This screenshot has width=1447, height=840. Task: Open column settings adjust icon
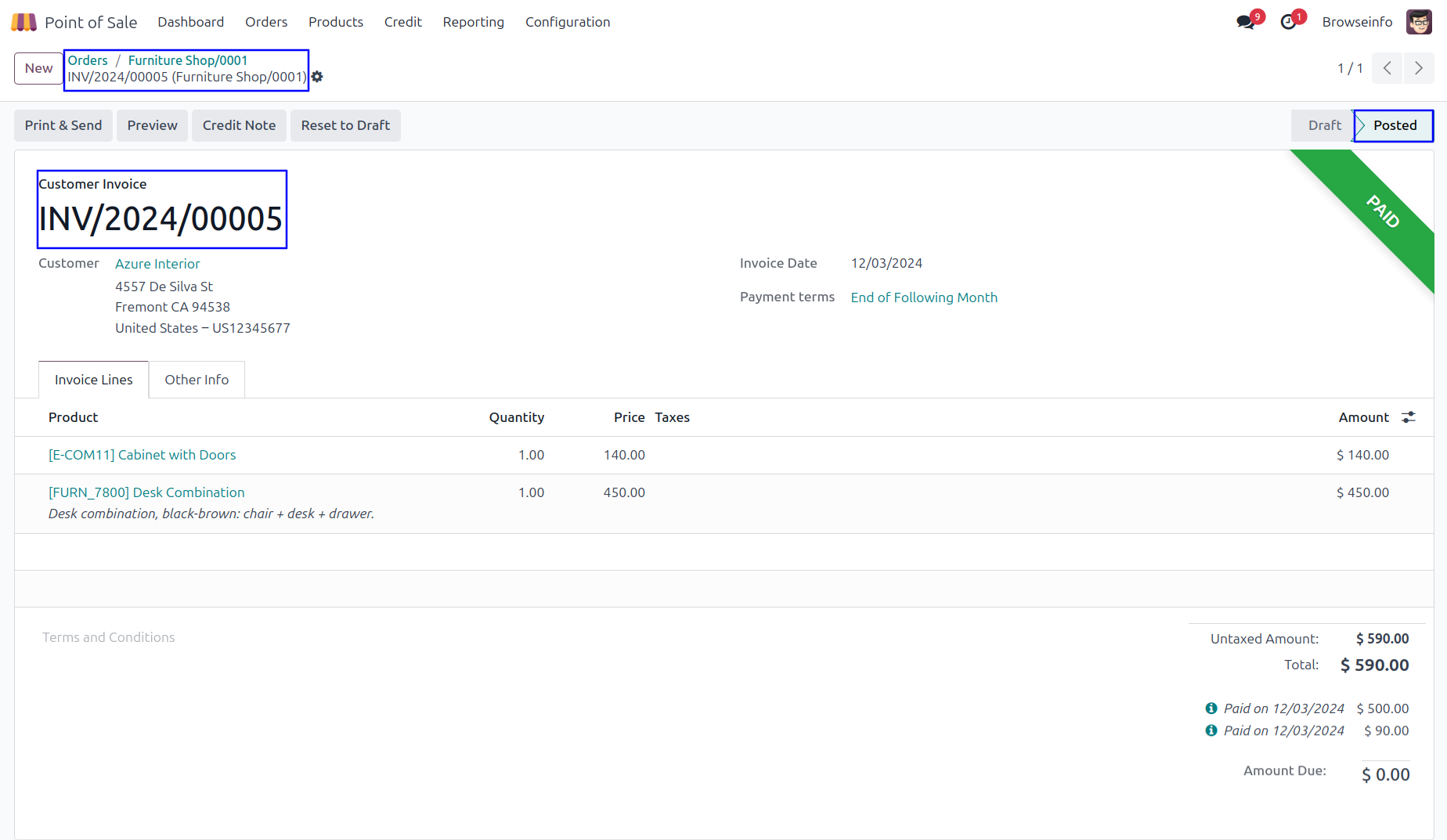[x=1408, y=417]
